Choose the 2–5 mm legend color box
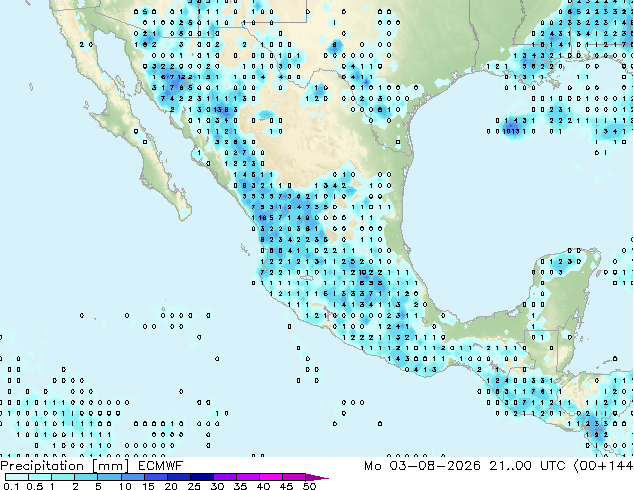The image size is (634, 490). click(x=86, y=477)
